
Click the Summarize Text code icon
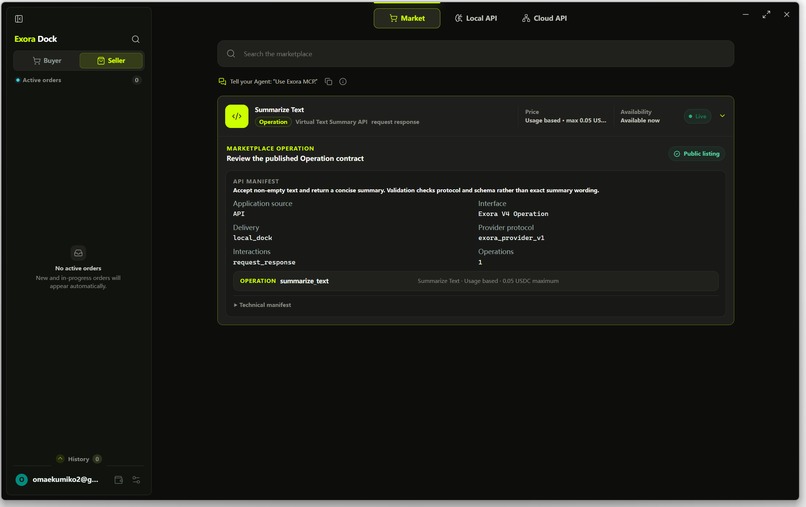pyautogui.click(x=236, y=116)
